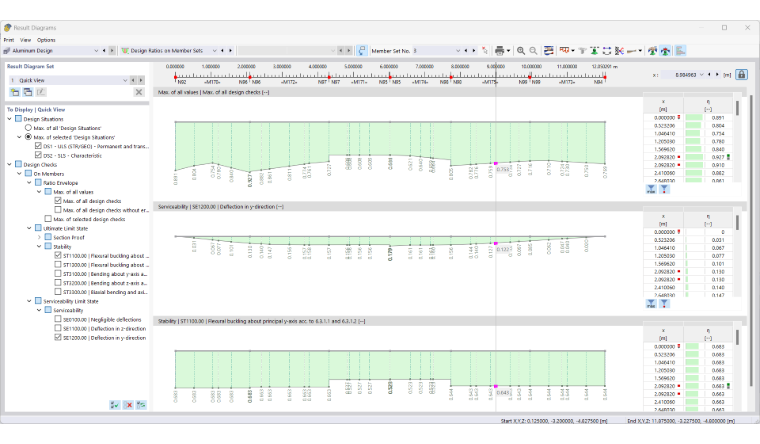This screenshot has width=760, height=444.
Task: Collapse the Design Situations tree node
Action: (x=9, y=119)
